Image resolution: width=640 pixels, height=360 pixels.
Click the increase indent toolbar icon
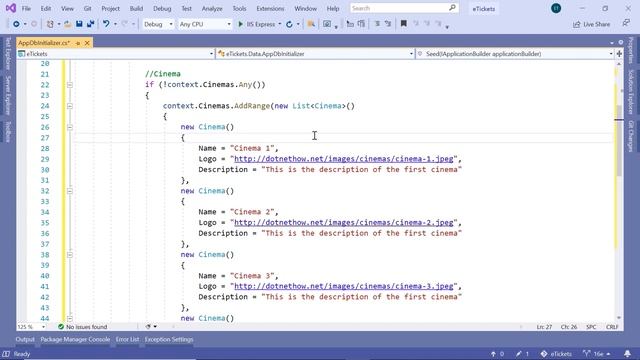tap(361, 24)
